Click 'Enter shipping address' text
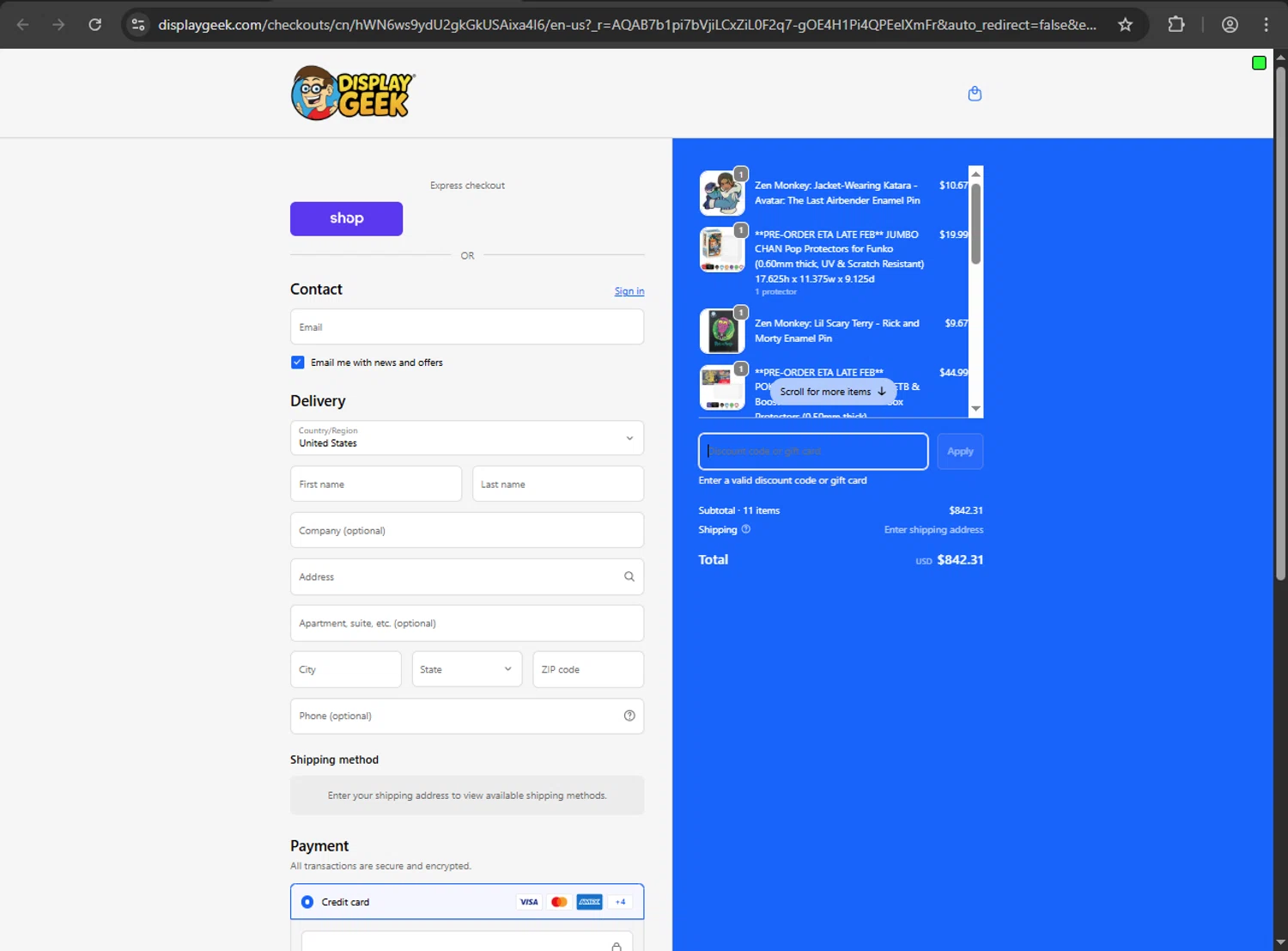 (933, 530)
